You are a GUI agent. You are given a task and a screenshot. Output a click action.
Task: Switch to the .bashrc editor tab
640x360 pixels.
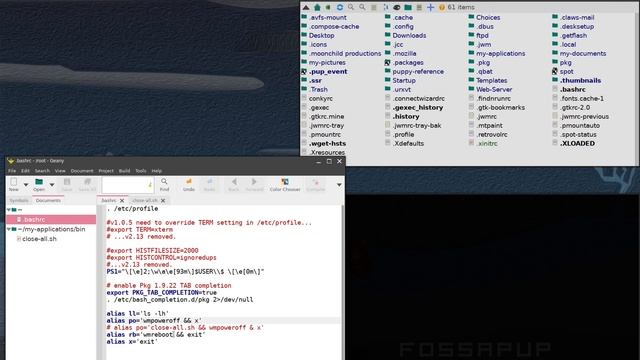click(x=109, y=200)
